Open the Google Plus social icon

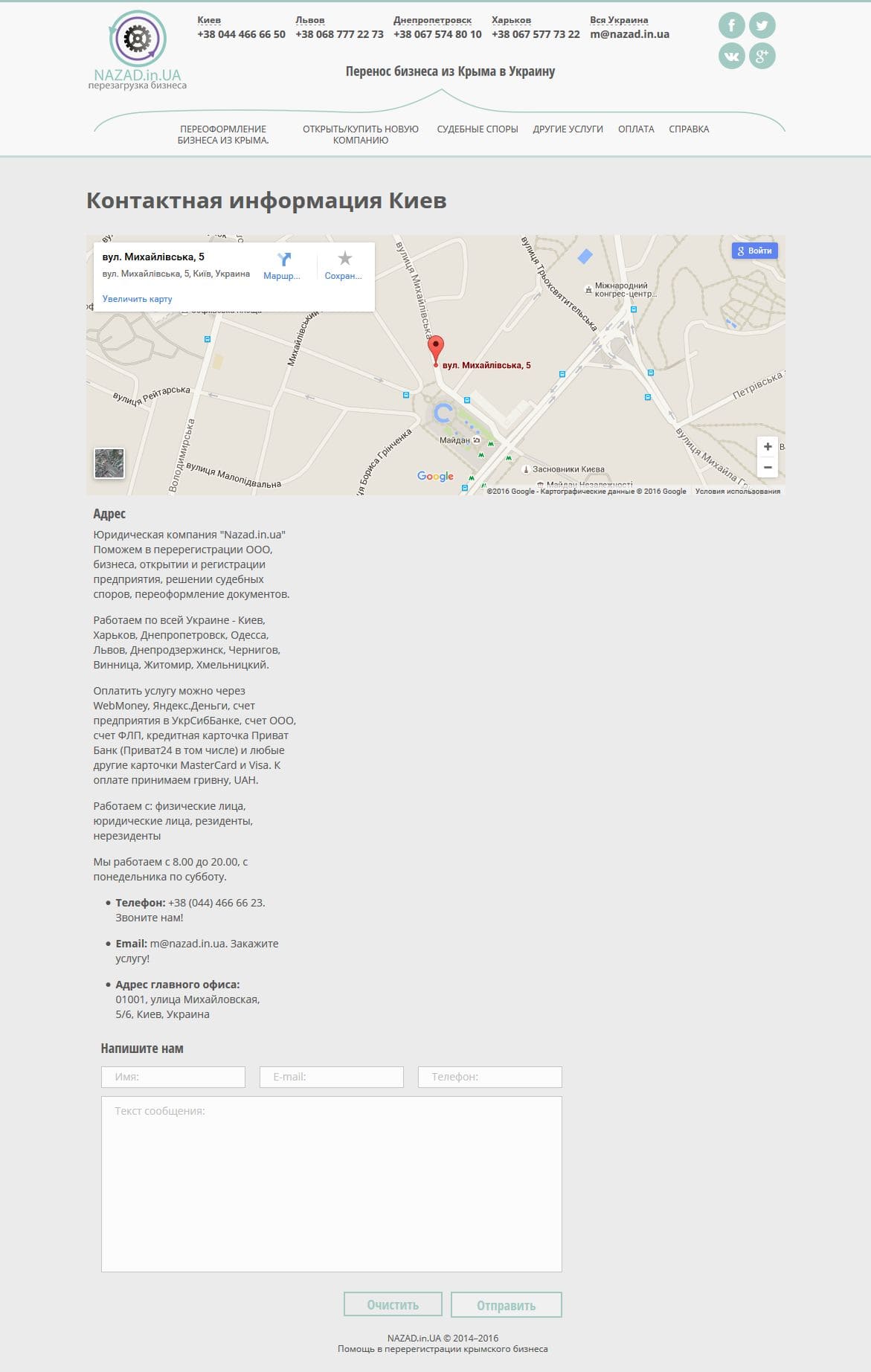point(762,56)
